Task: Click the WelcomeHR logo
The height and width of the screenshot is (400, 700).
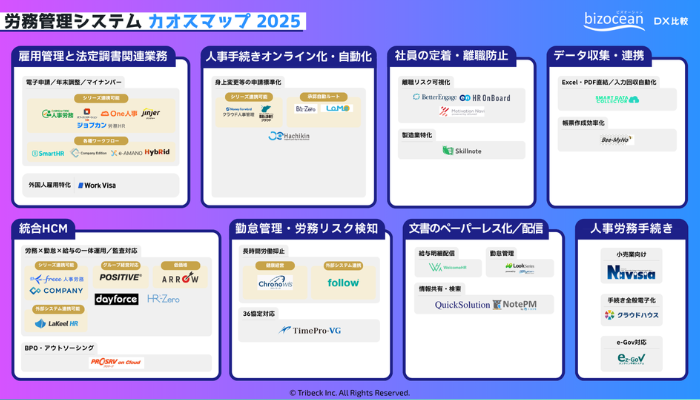Action: pyautogui.click(x=448, y=267)
